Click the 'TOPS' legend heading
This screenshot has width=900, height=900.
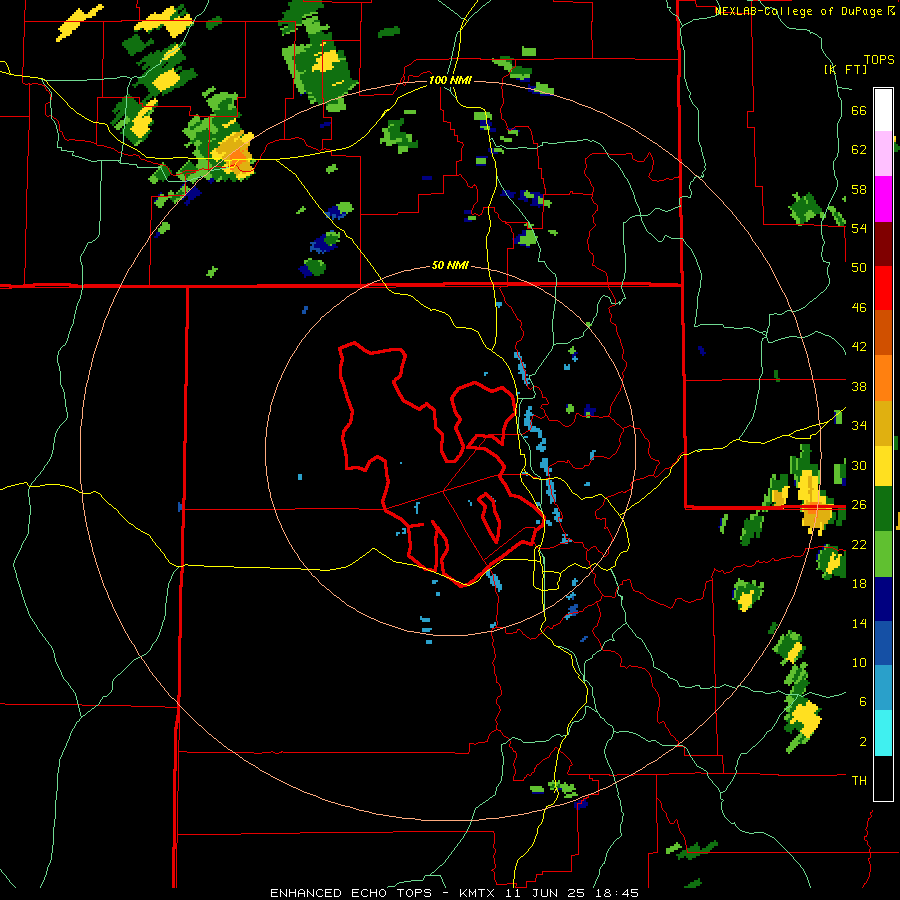[x=879, y=59]
